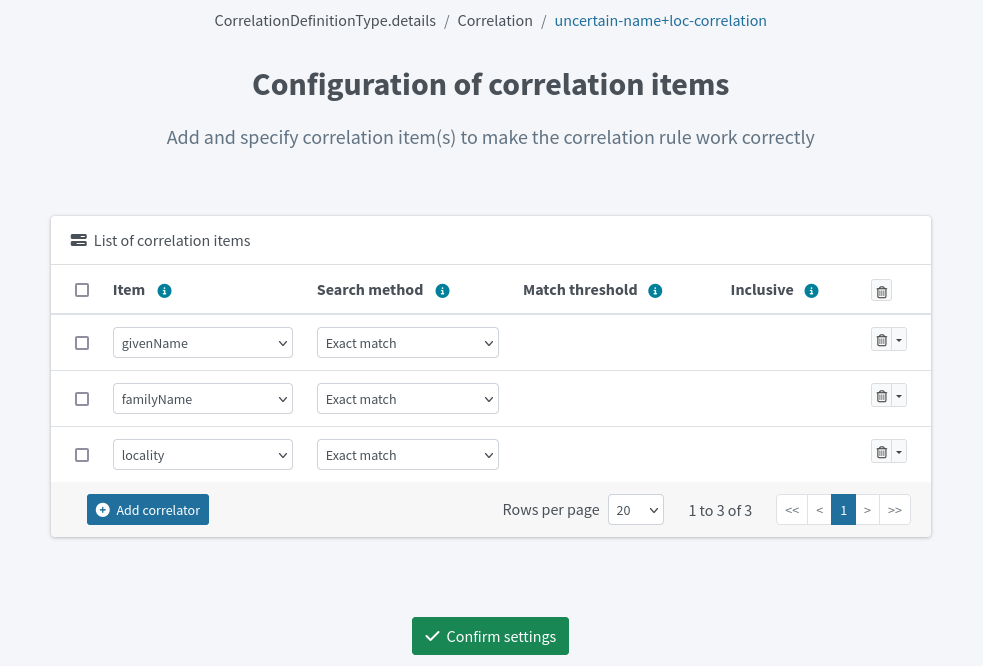Click the Confirm settings button
The height and width of the screenshot is (666, 983).
coord(490,636)
